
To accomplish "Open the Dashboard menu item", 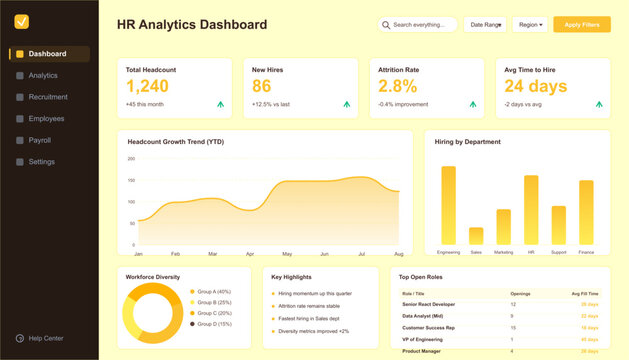I will point(49,54).
